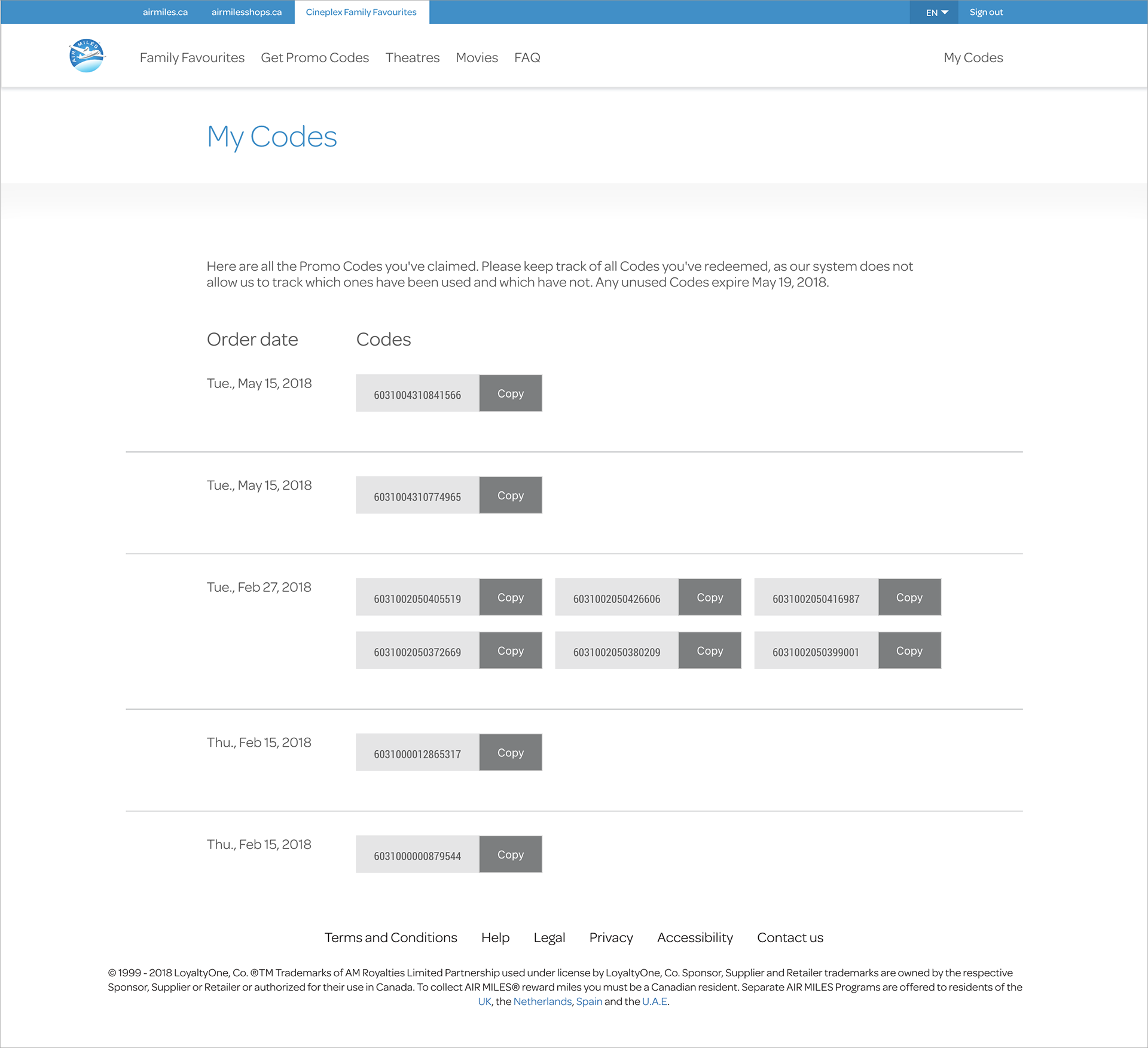
Task: Click the Order date column heading
Action: click(252, 339)
